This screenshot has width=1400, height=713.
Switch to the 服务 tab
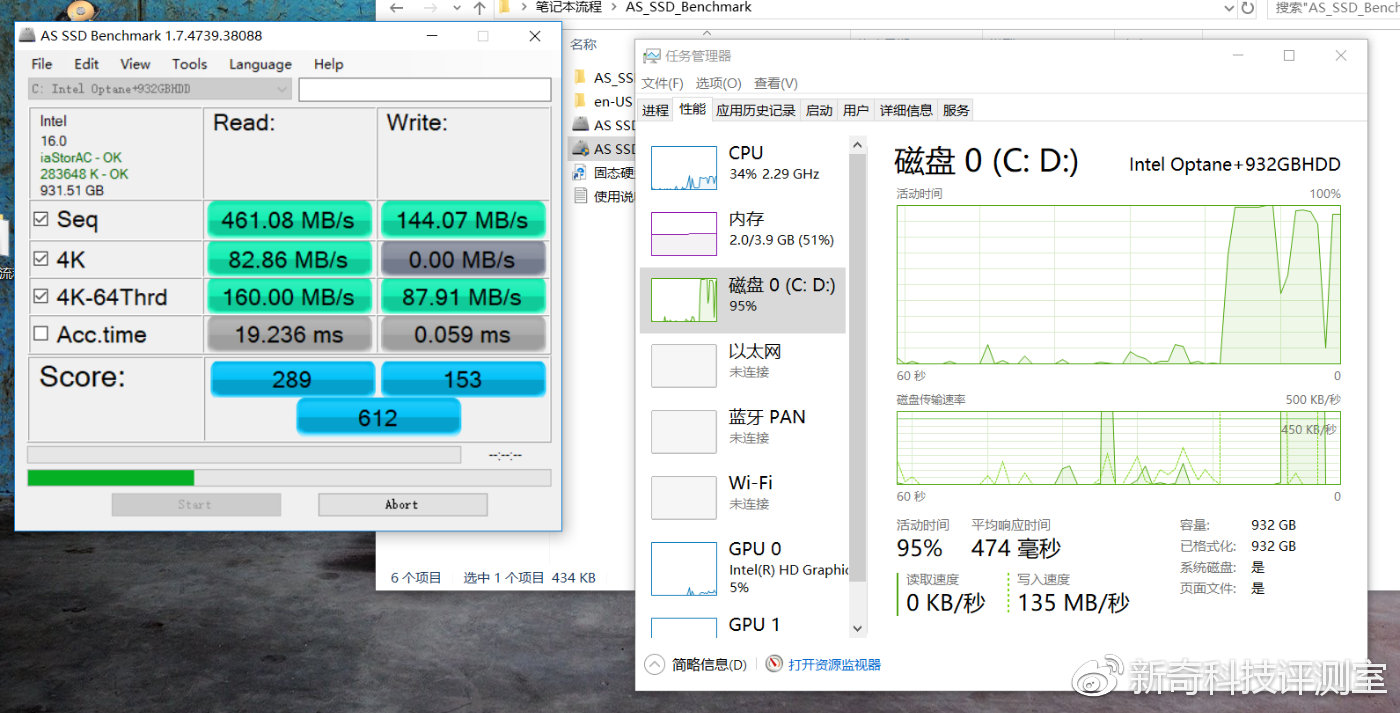(956, 110)
